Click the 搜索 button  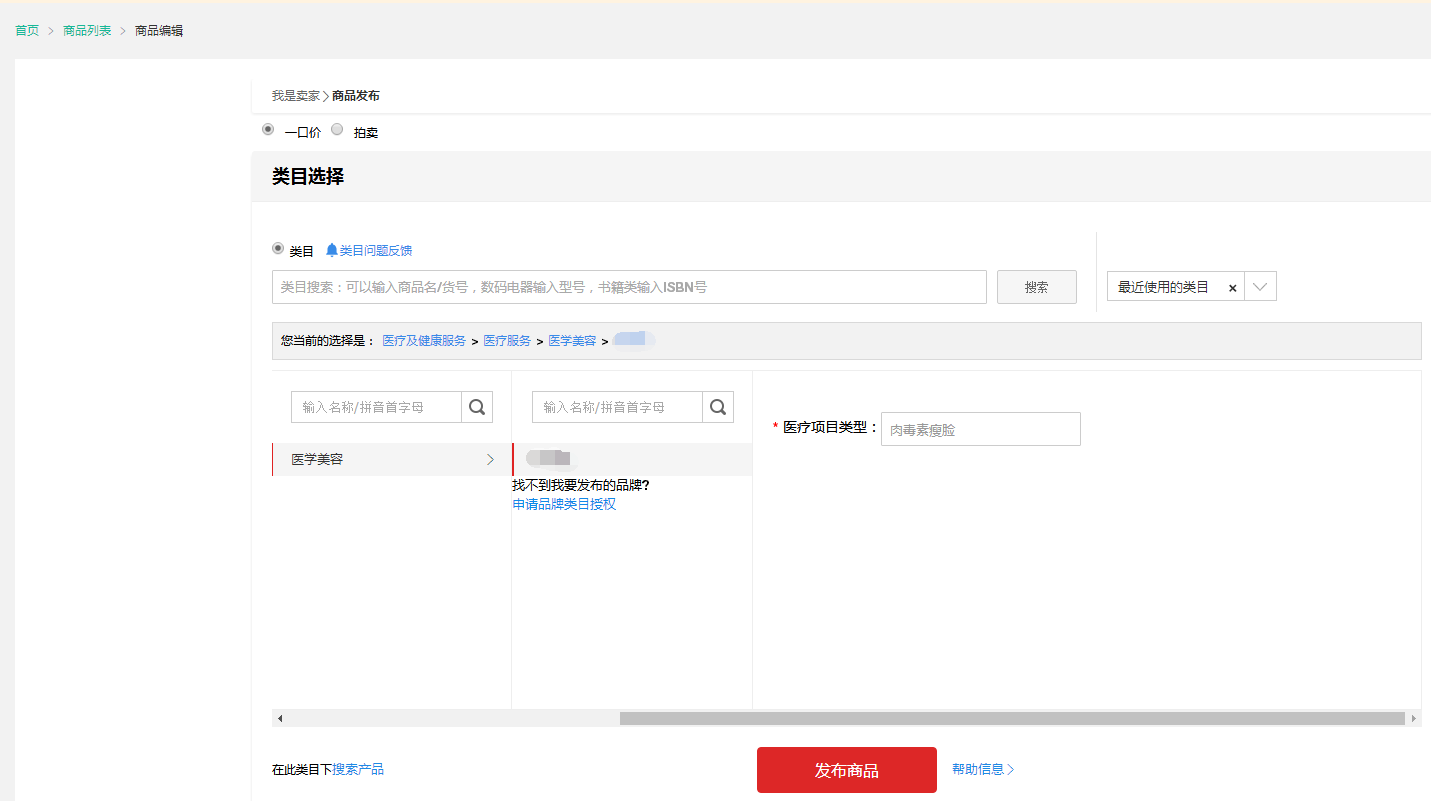[x=1037, y=287]
